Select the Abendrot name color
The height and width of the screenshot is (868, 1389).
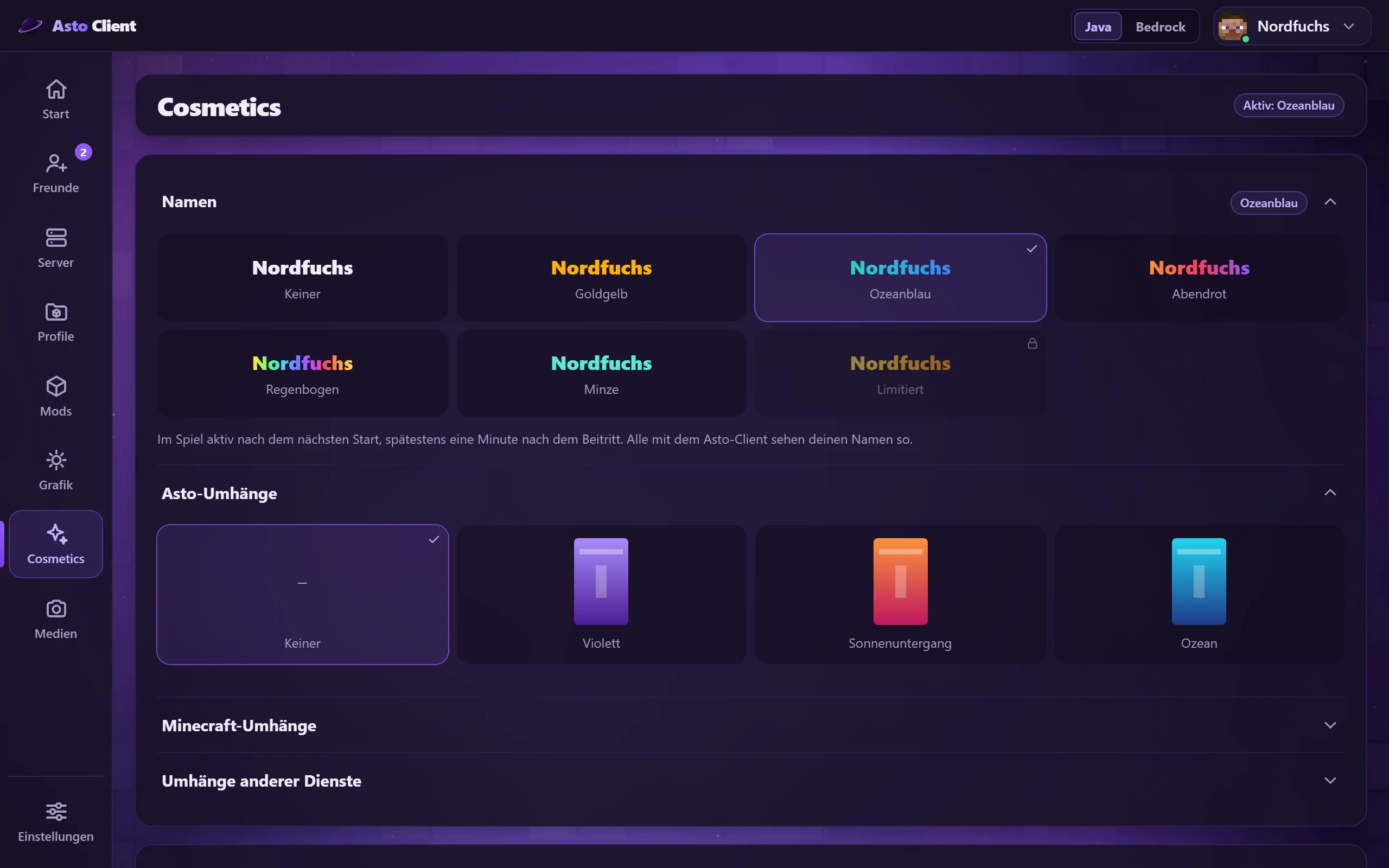point(1199,278)
